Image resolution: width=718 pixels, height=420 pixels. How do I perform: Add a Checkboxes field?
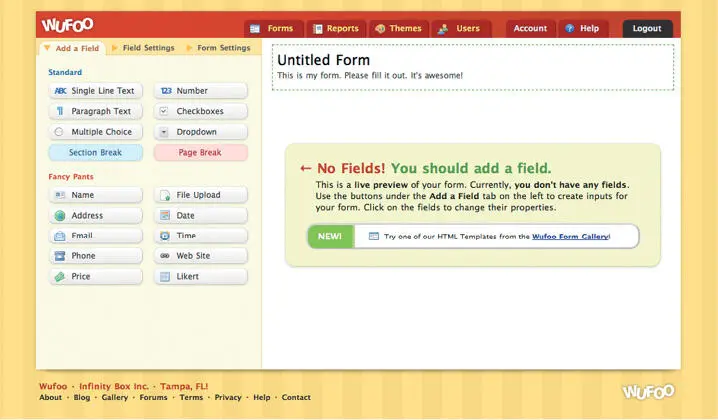tap(201, 111)
